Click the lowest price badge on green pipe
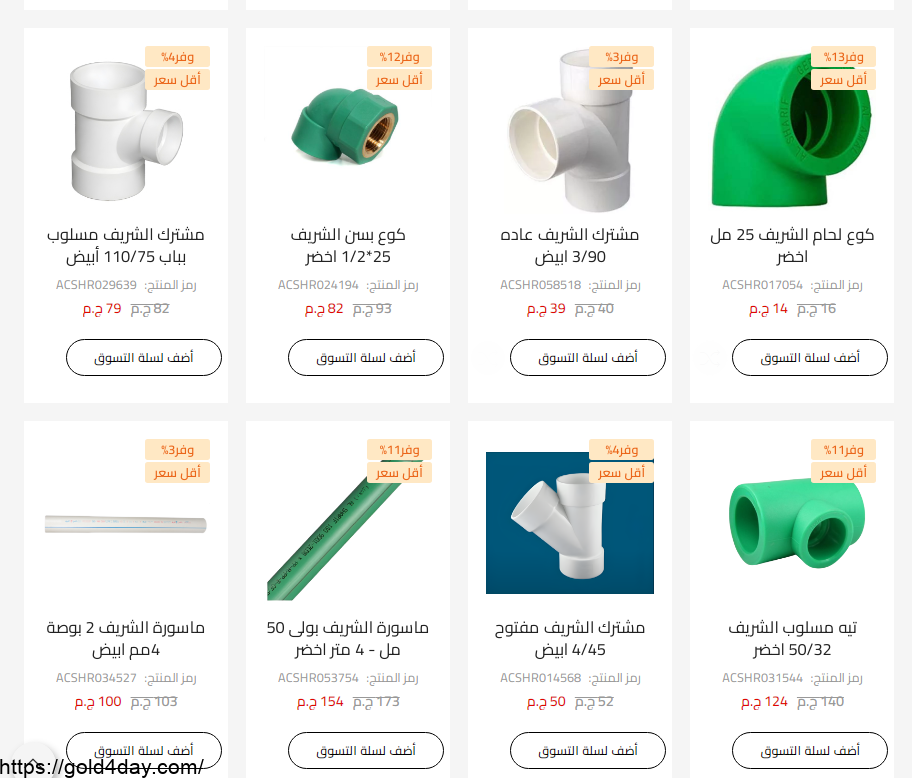The height and width of the screenshot is (778, 912). 399,473
